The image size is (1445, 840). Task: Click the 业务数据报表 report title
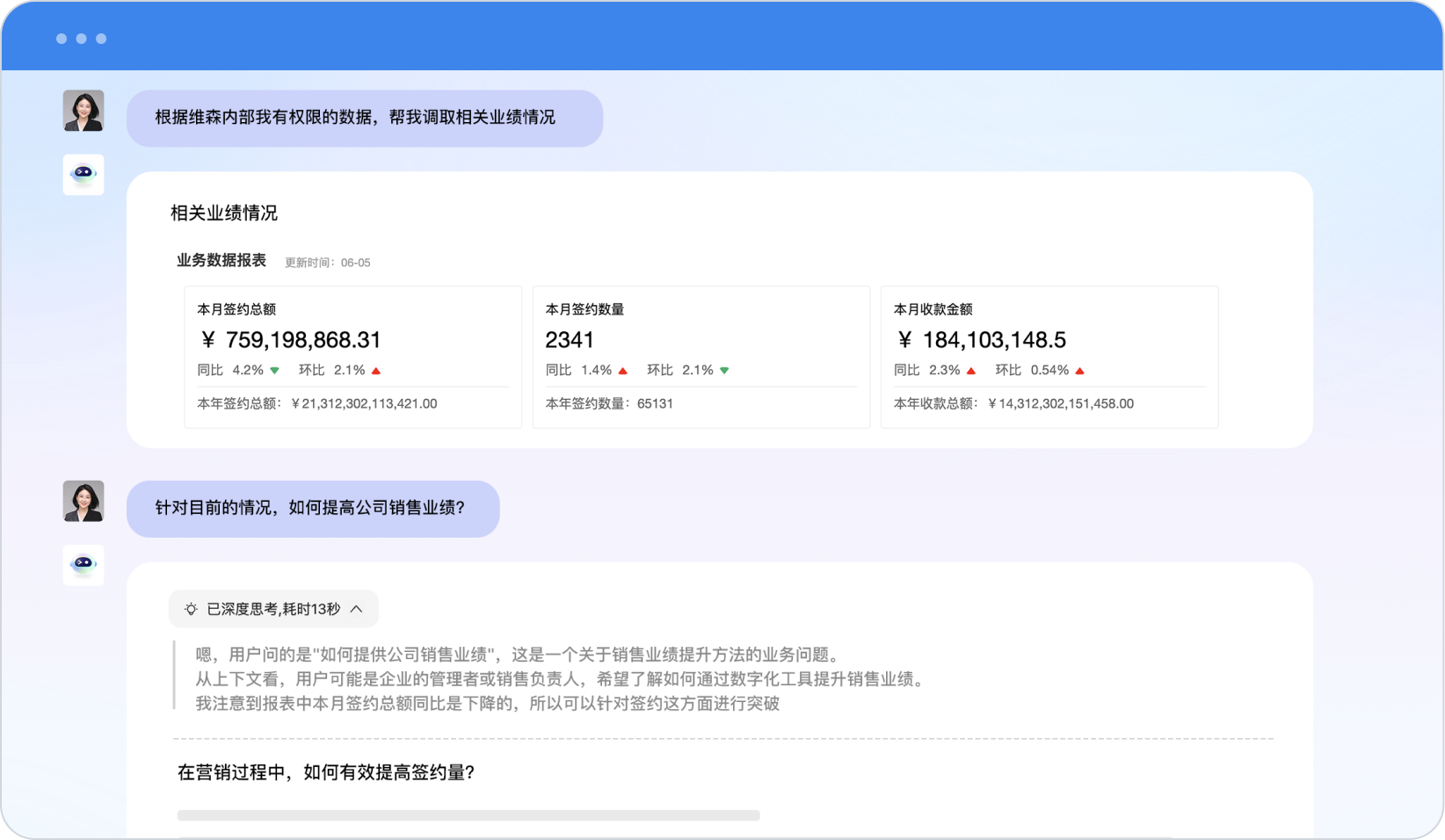221,260
